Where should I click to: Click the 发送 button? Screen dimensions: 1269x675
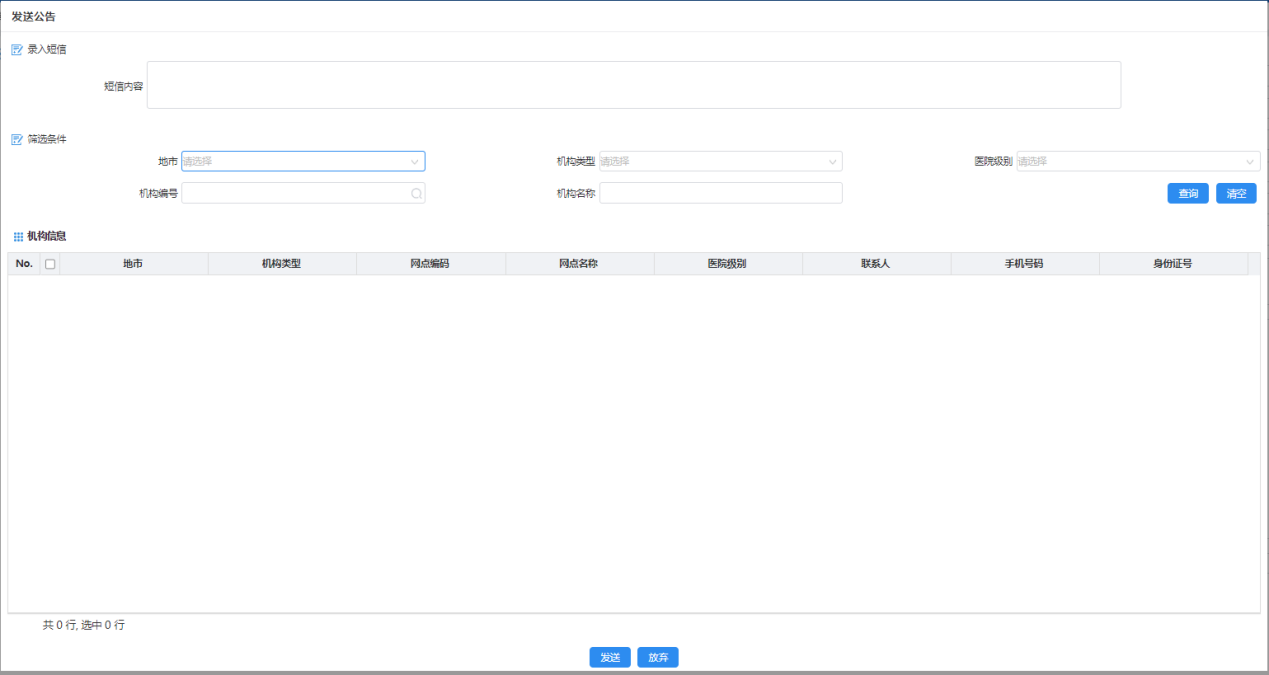(x=610, y=657)
